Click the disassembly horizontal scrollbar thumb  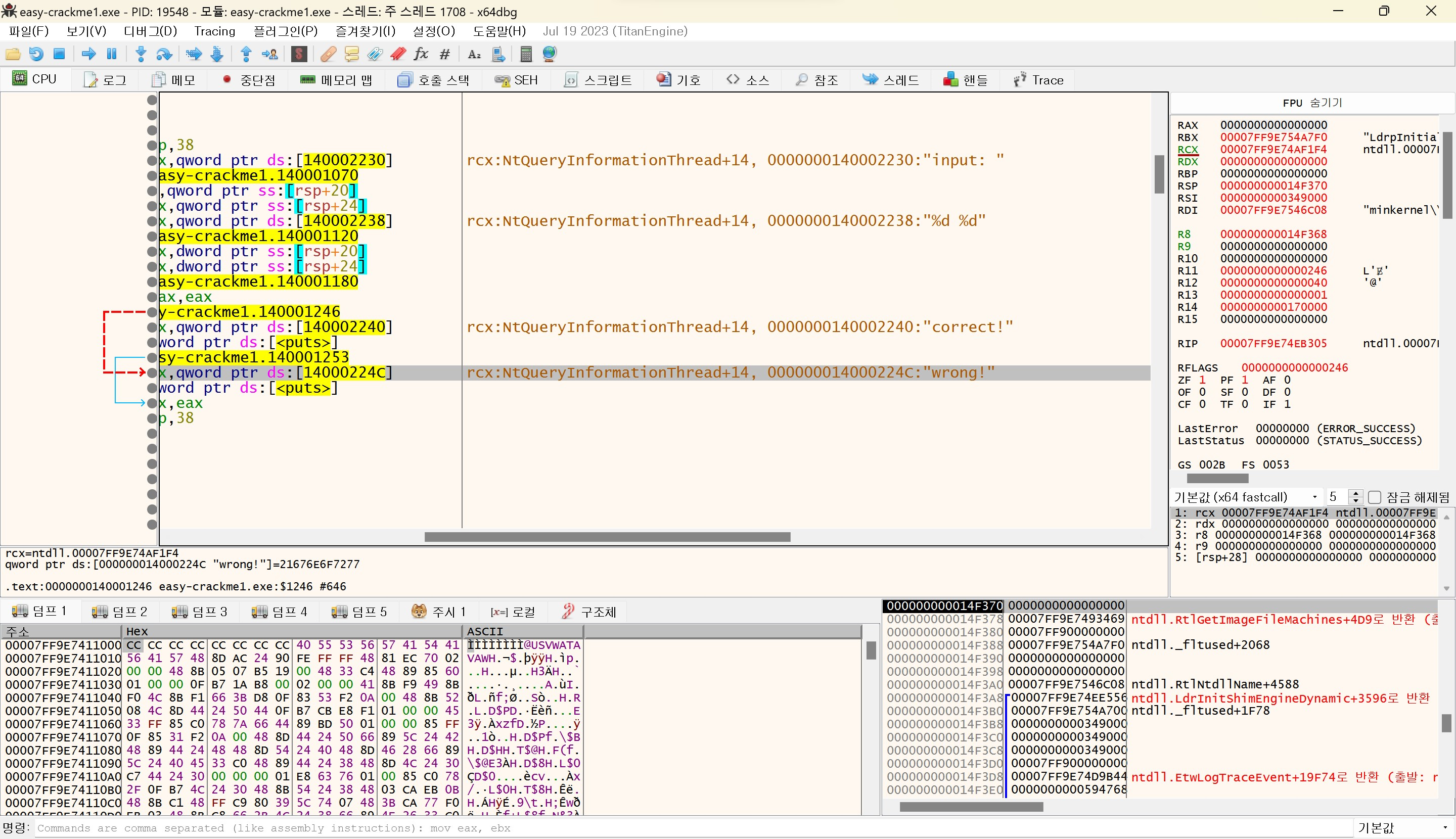coord(607,537)
